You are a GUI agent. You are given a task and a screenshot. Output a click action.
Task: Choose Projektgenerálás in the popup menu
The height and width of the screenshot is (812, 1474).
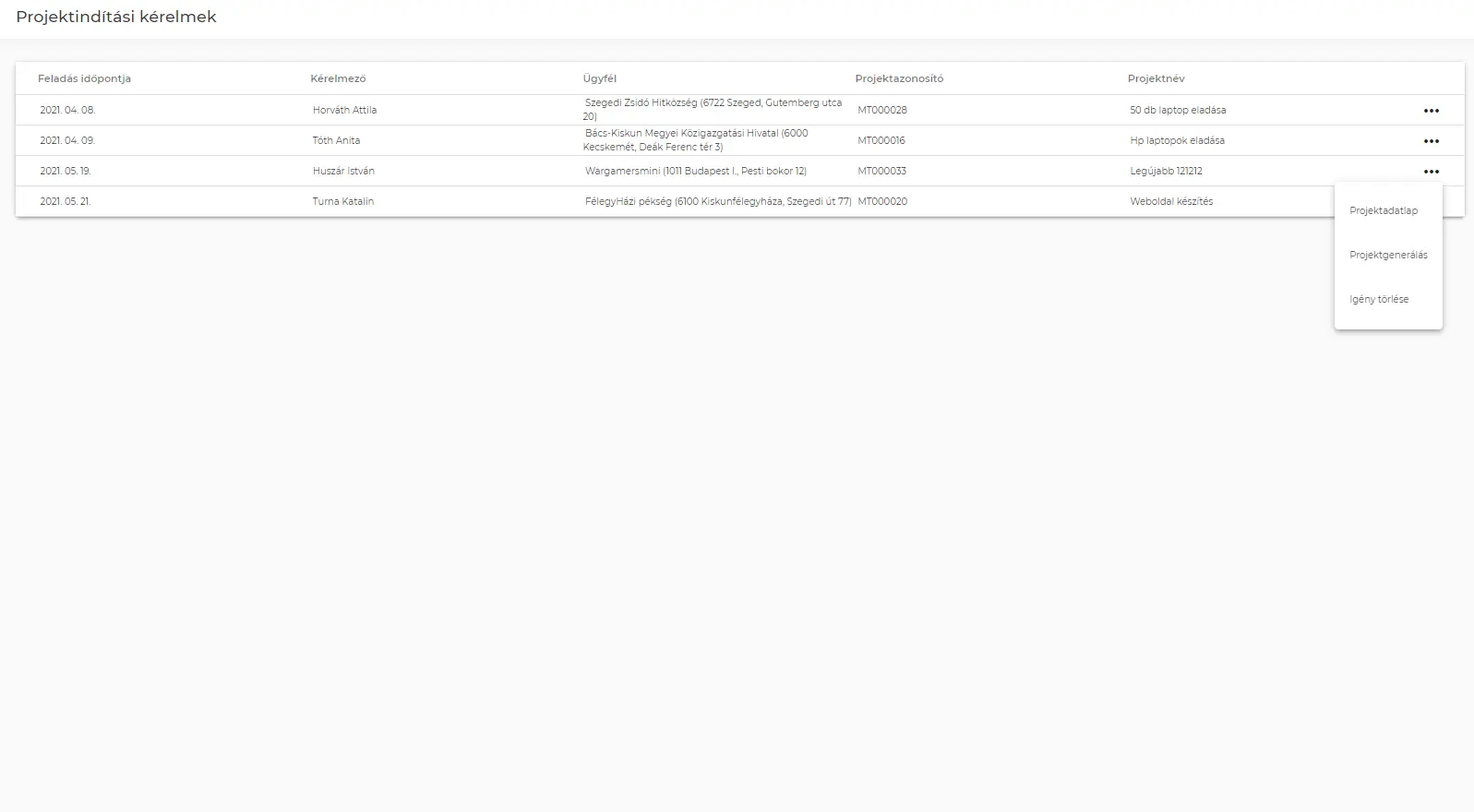[x=1387, y=256]
